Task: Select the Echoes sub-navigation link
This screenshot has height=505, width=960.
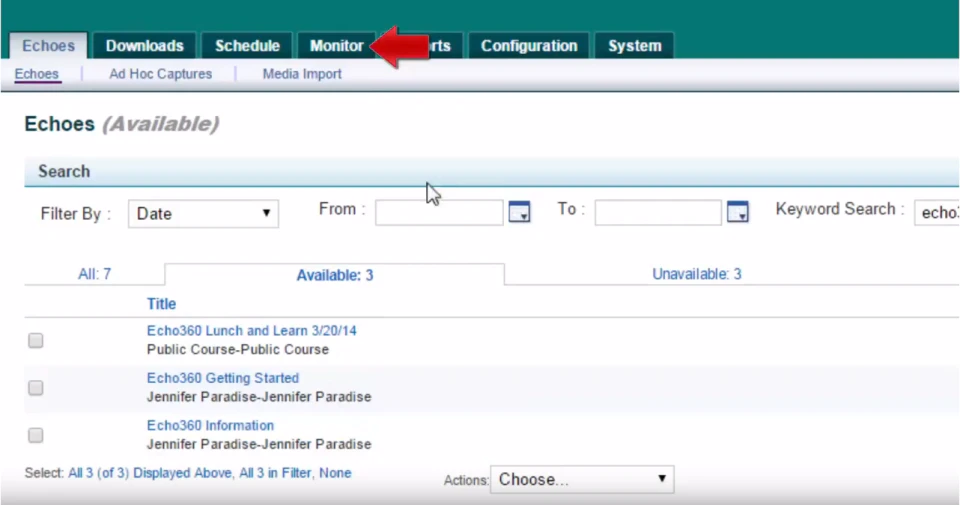Action: 37,74
